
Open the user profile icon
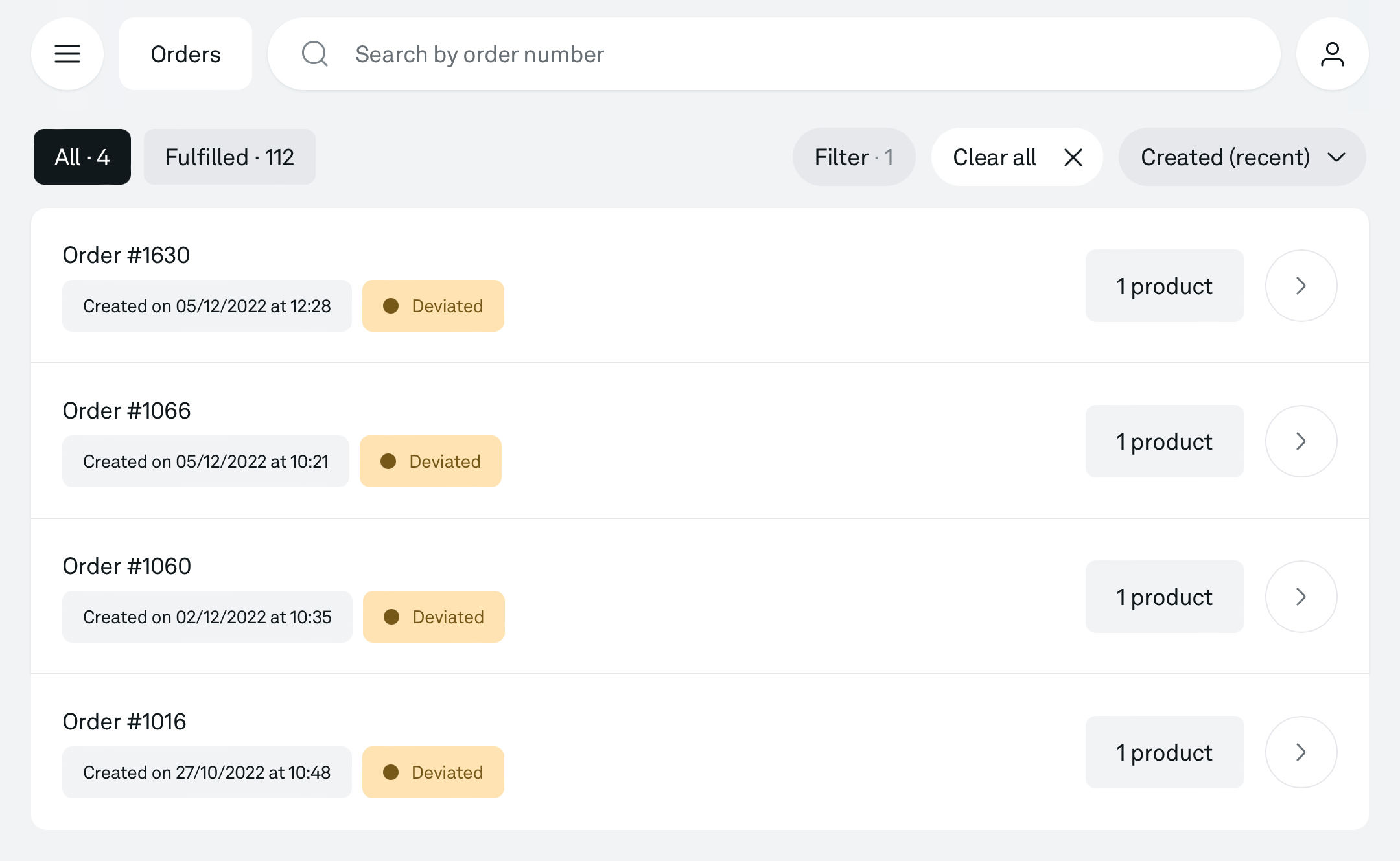1332,54
